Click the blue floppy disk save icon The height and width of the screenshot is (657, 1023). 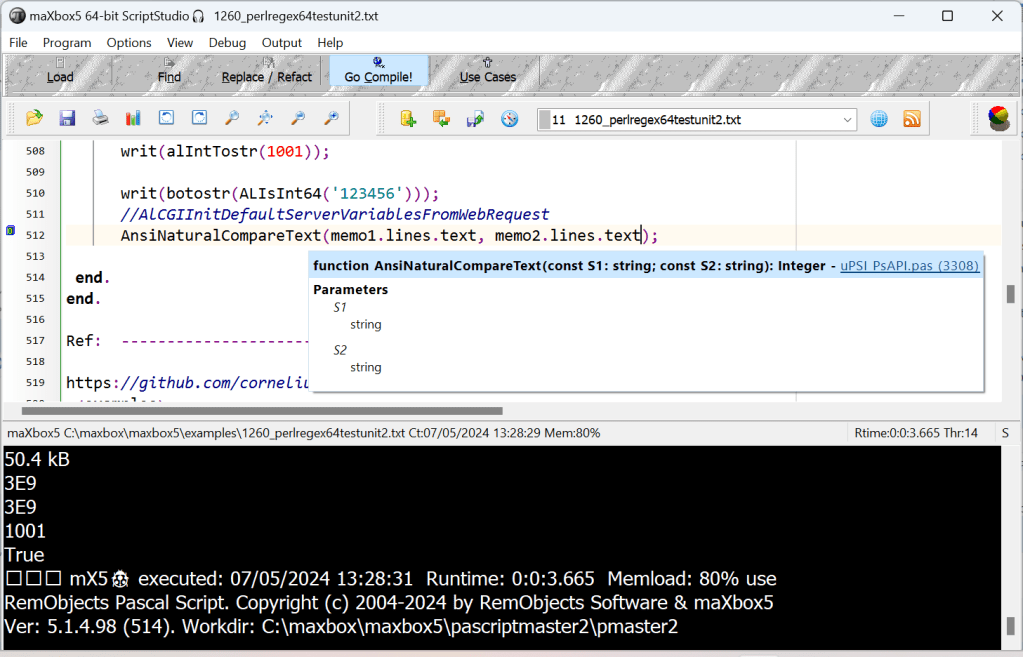point(67,118)
